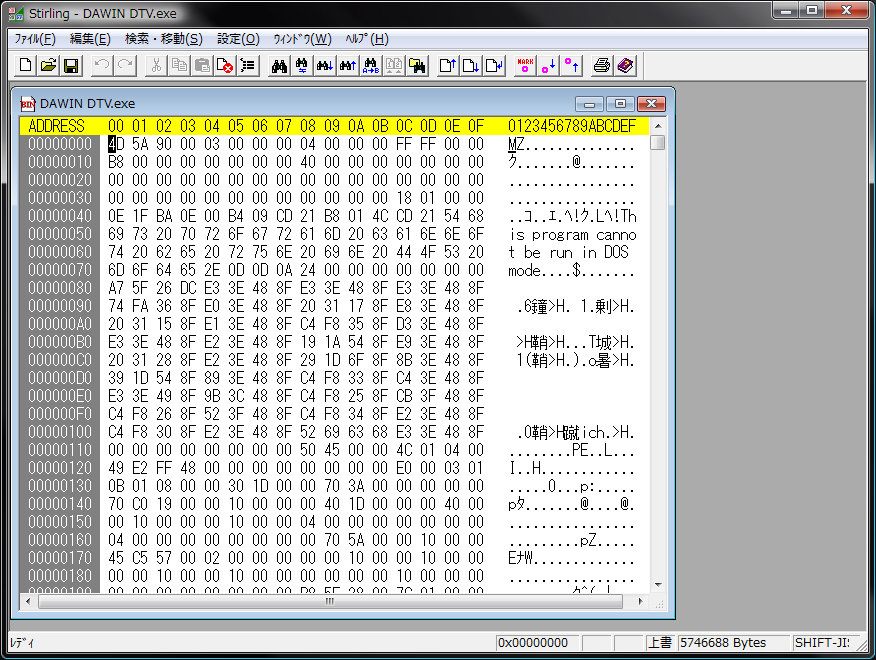The height and width of the screenshot is (660, 876).
Task: Select address row 00000040
Action: pyautogui.click(x=60, y=216)
